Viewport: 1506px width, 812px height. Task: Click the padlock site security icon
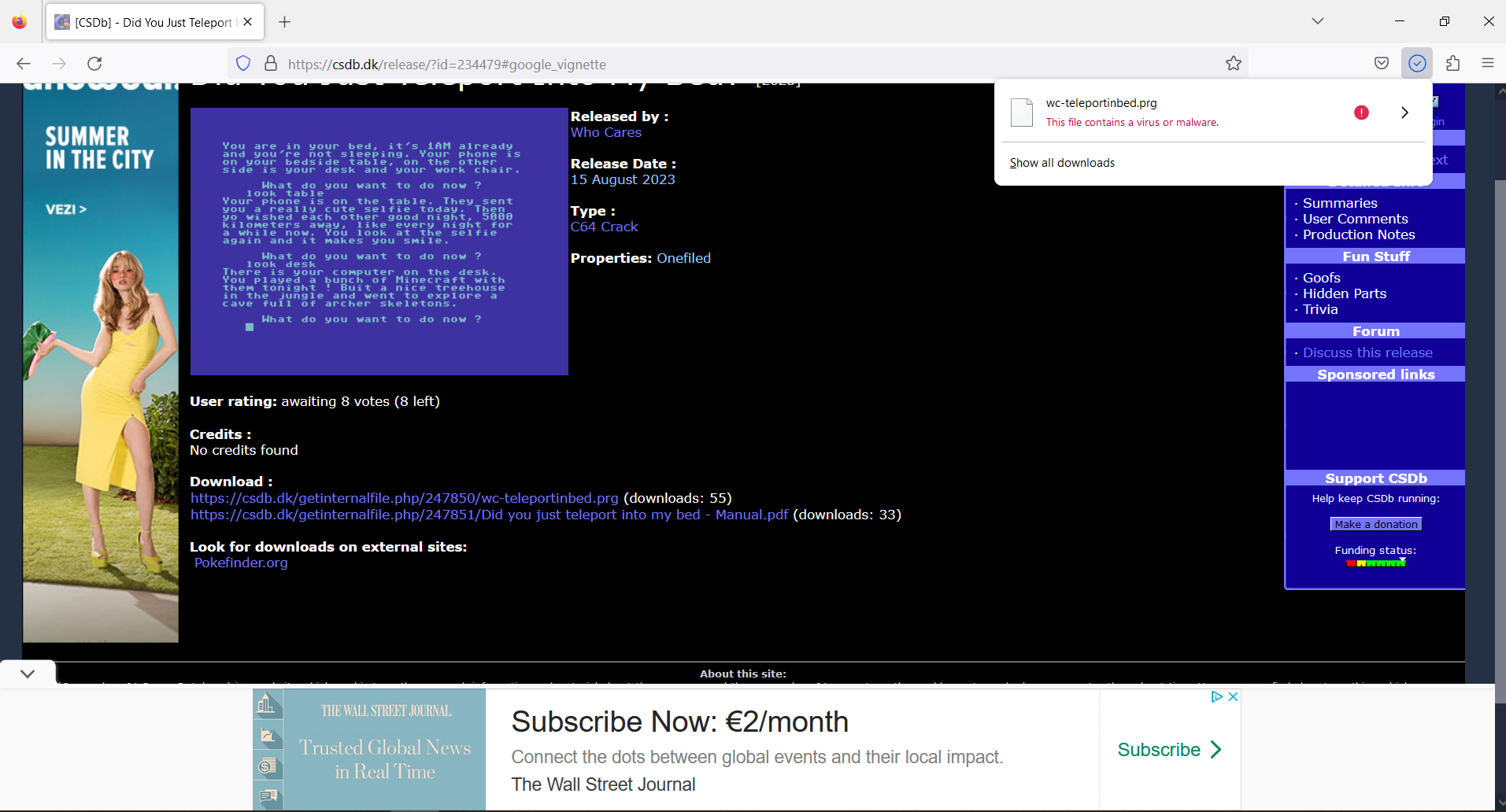[270, 64]
